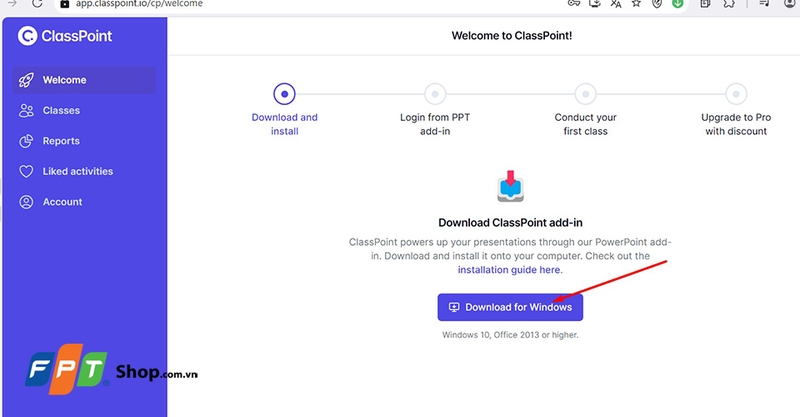This screenshot has height=417, width=800.
Task: Open the browser extensions puzzle icon
Action: point(727,4)
